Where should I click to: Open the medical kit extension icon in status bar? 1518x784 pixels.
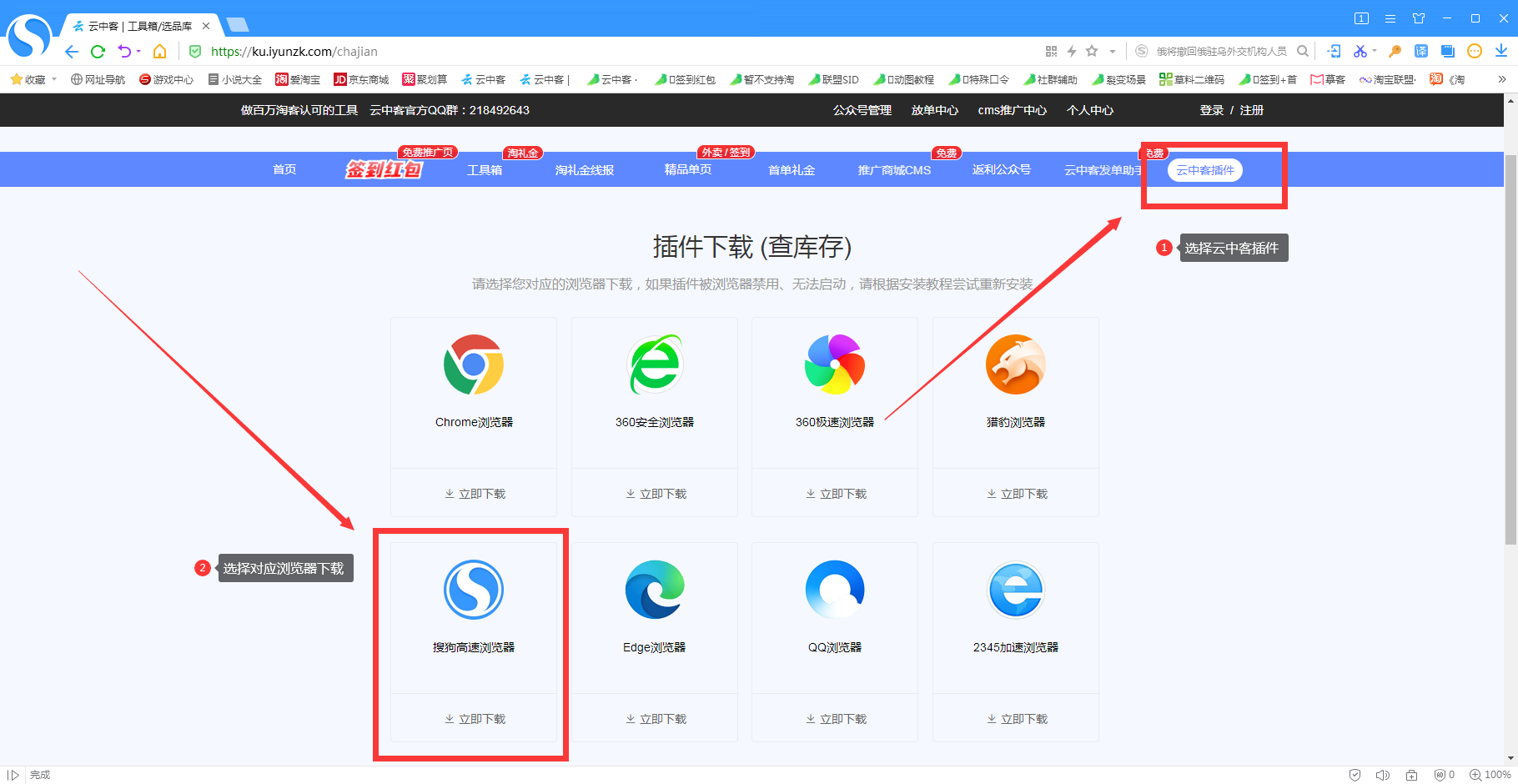coord(1412,774)
